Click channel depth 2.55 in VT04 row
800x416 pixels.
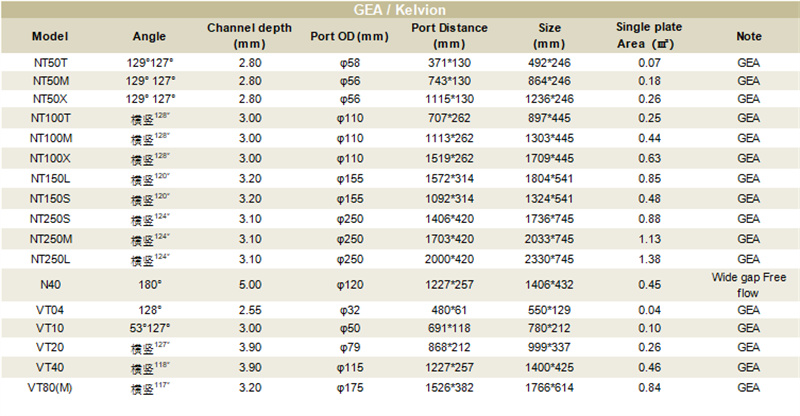tap(250, 310)
